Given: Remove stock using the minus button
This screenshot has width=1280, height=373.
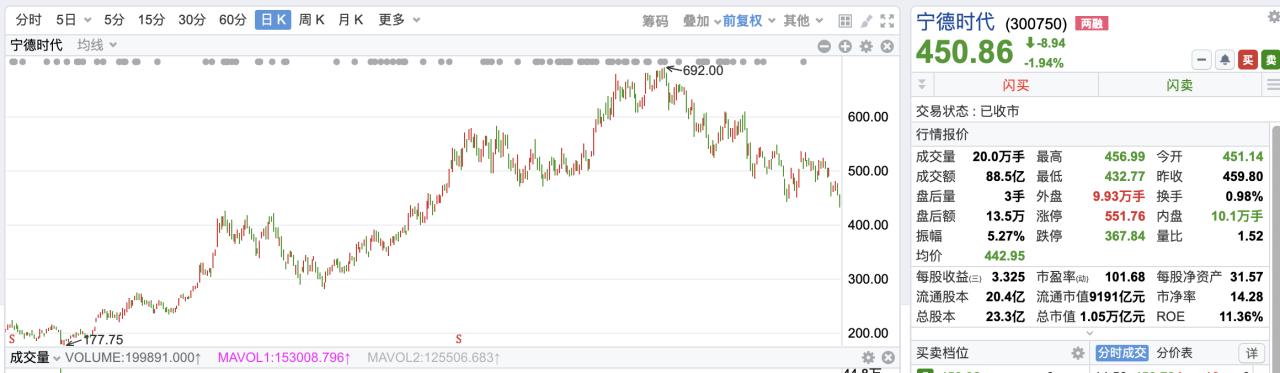Looking at the screenshot, I should 1201,60.
